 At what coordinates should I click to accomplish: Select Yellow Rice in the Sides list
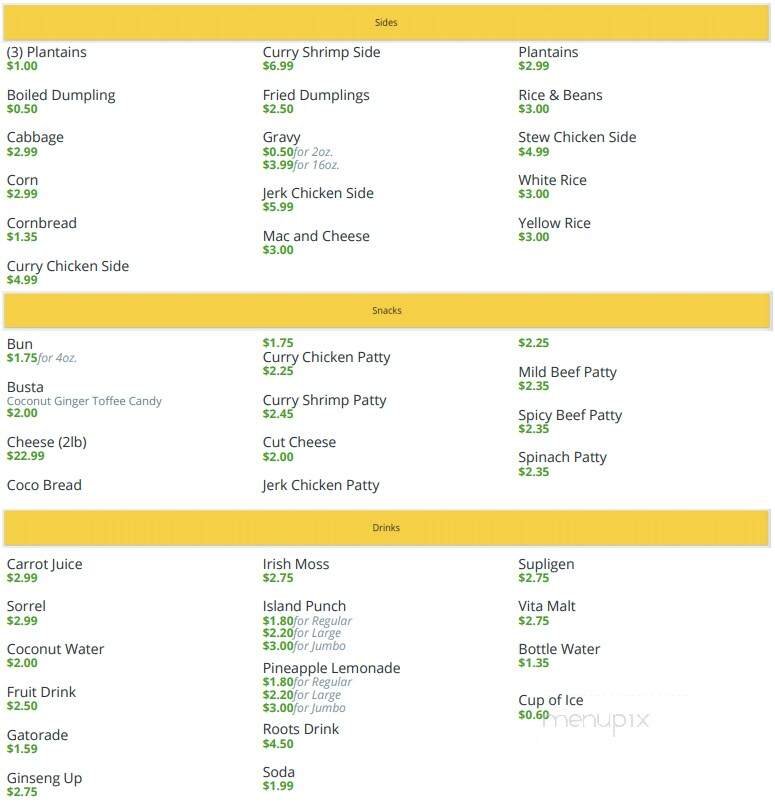pos(554,223)
